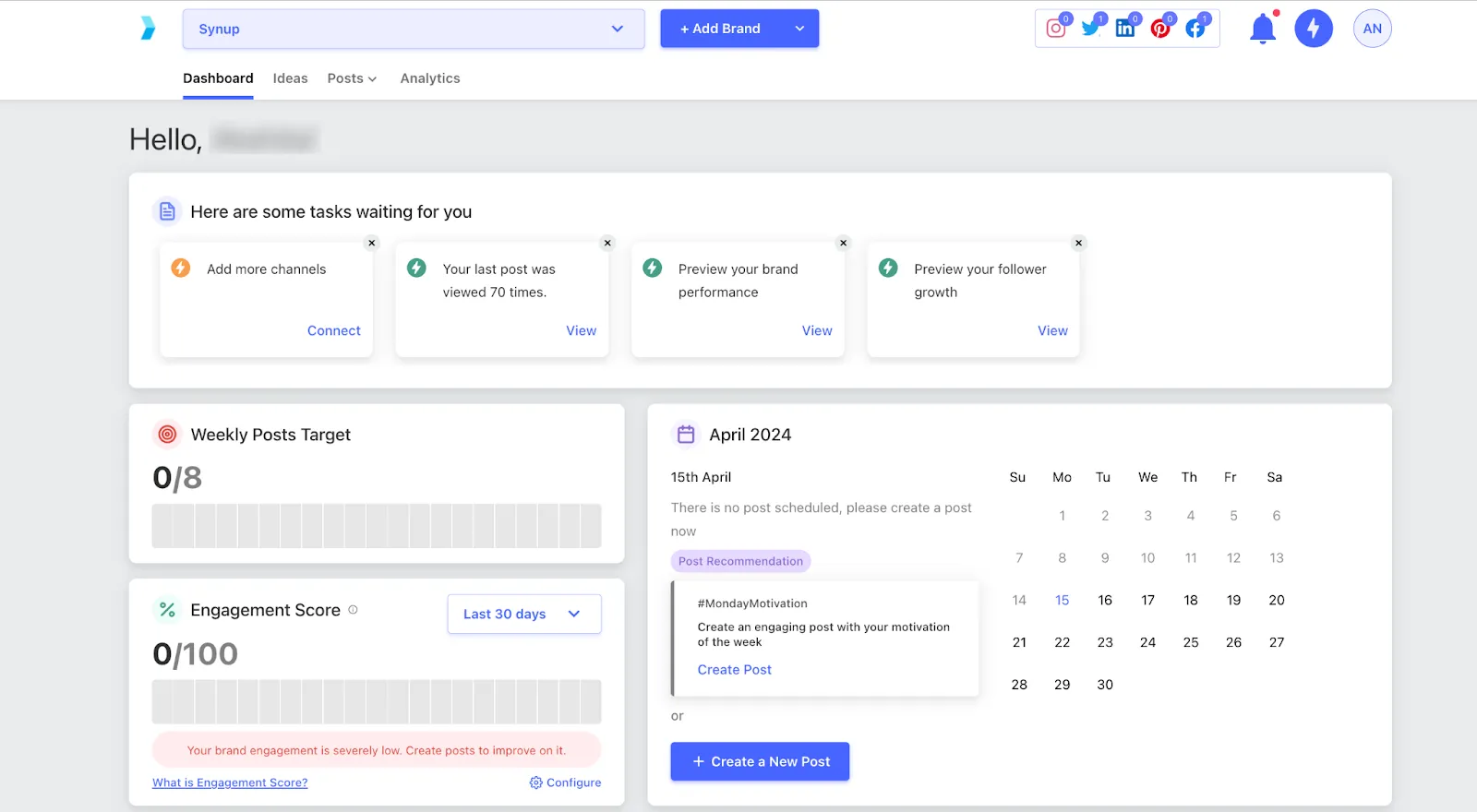
Task: Click the Create Post link
Action: click(735, 670)
